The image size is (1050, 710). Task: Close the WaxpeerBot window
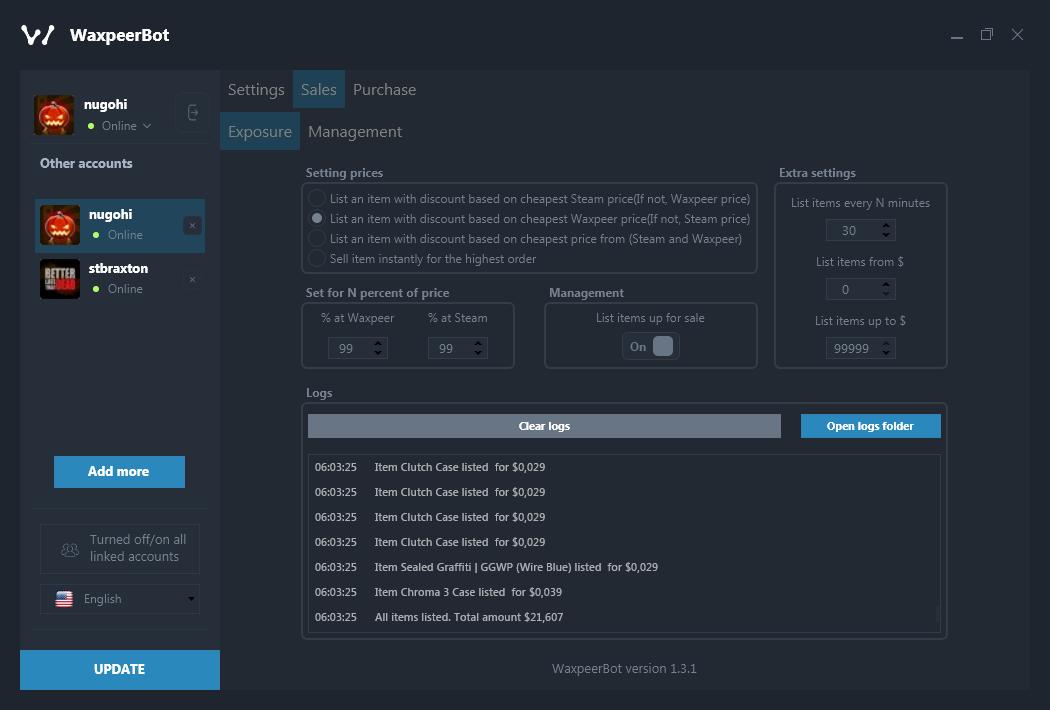1017,34
